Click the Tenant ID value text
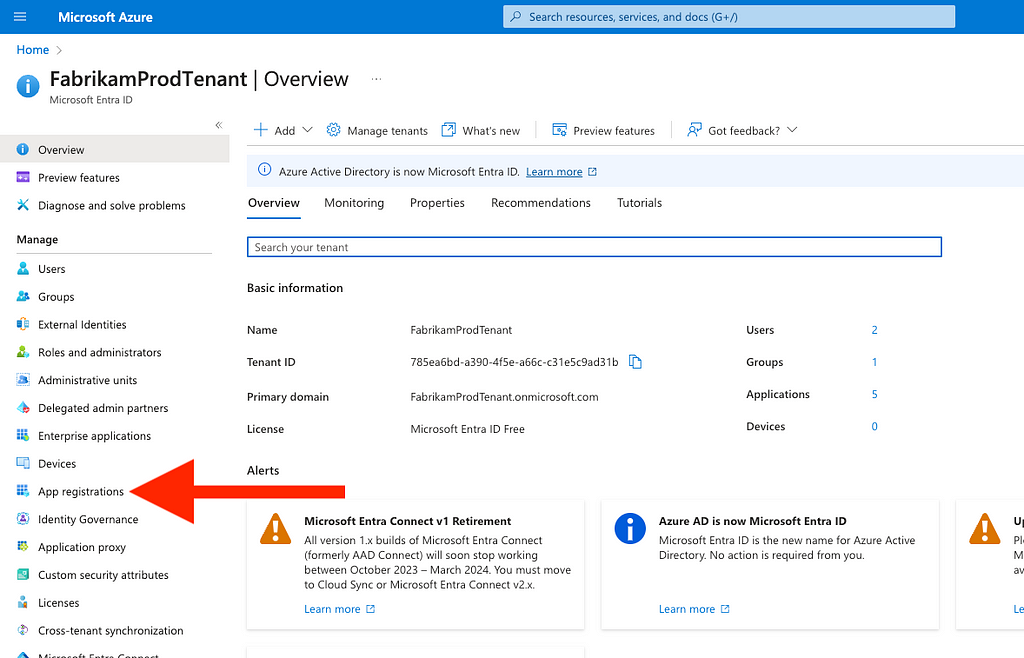This screenshot has width=1024, height=658. [x=514, y=362]
